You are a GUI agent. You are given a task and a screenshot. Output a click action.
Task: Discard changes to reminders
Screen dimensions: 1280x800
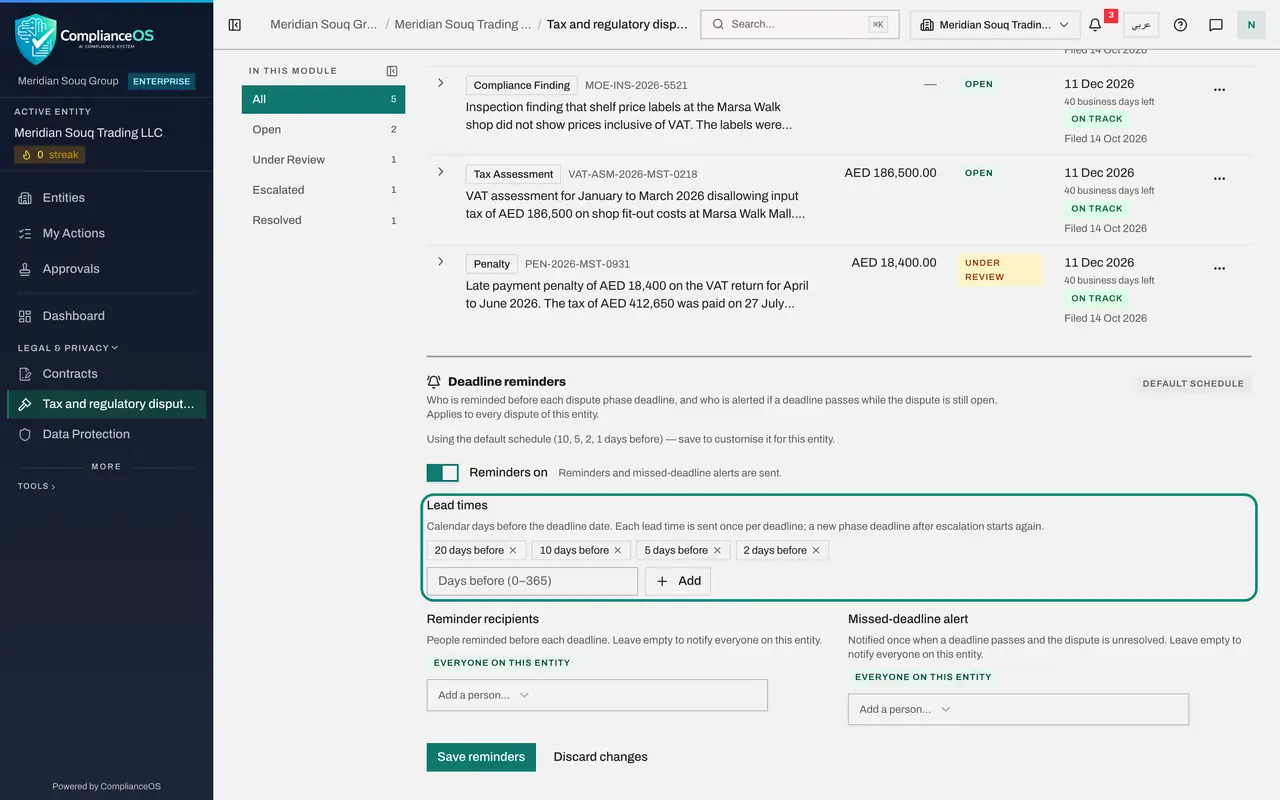pos(600,757)
